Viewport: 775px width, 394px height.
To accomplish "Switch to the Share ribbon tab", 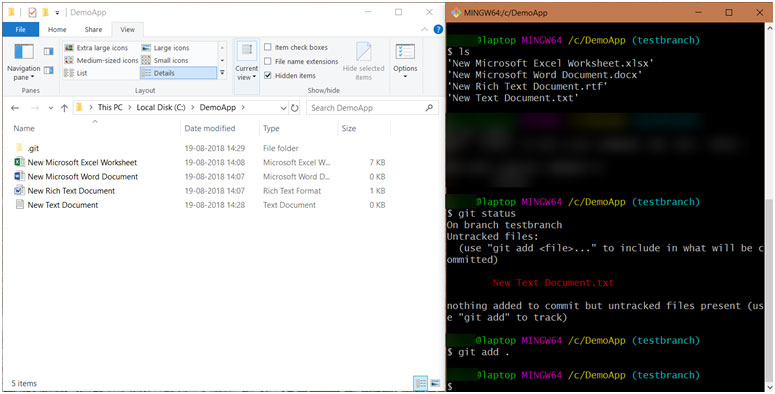I will [93, 30].
